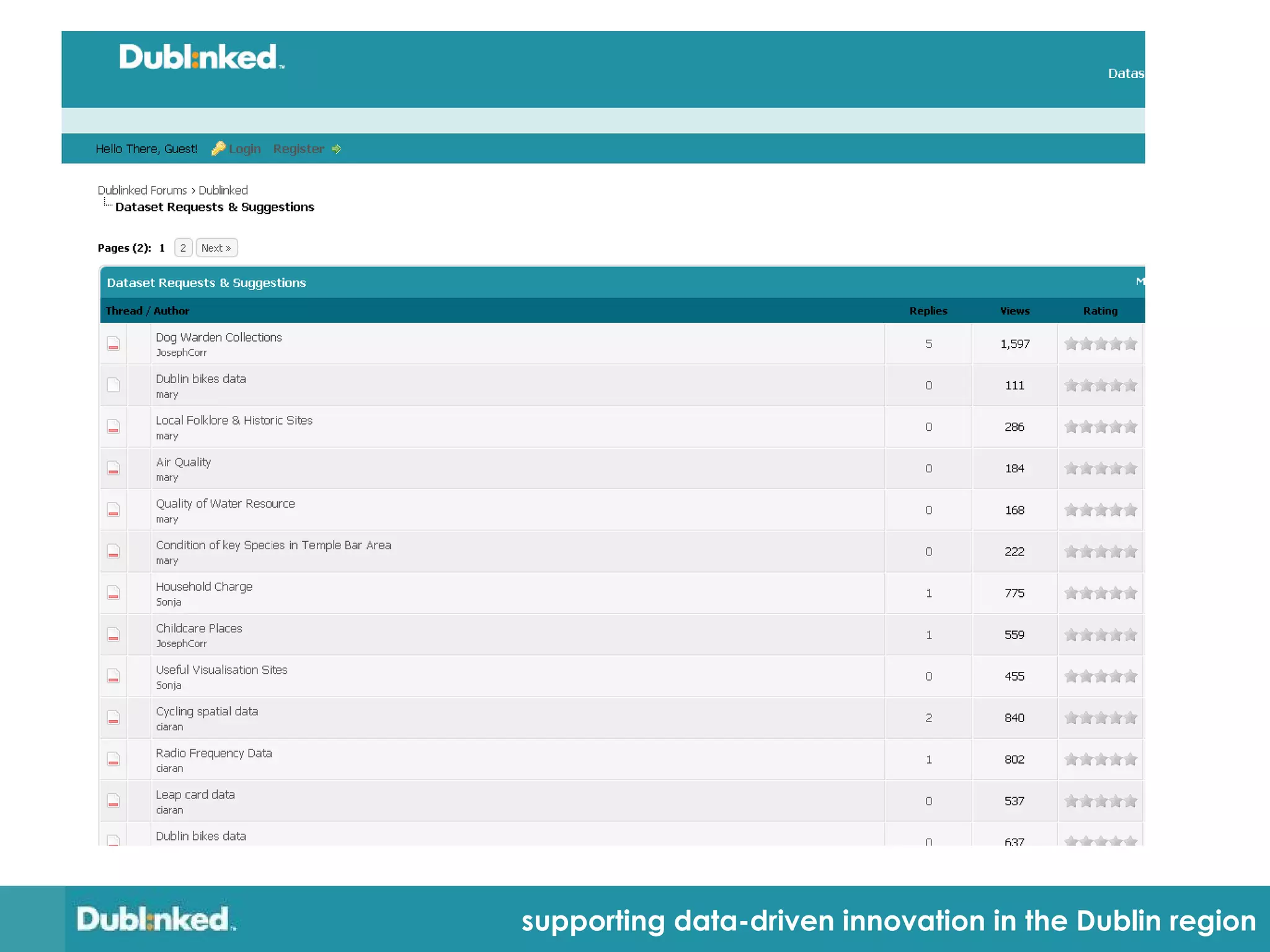Rate the Household Charge thread stars

pyautogui.click(x=1101, y=593)
